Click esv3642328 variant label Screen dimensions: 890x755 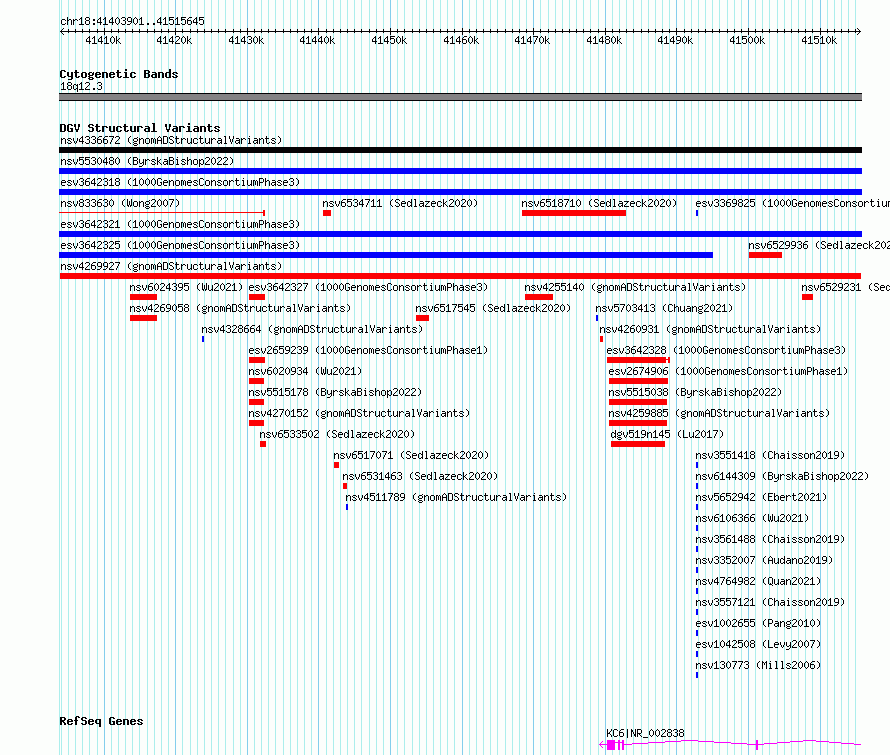pos(726,350)
